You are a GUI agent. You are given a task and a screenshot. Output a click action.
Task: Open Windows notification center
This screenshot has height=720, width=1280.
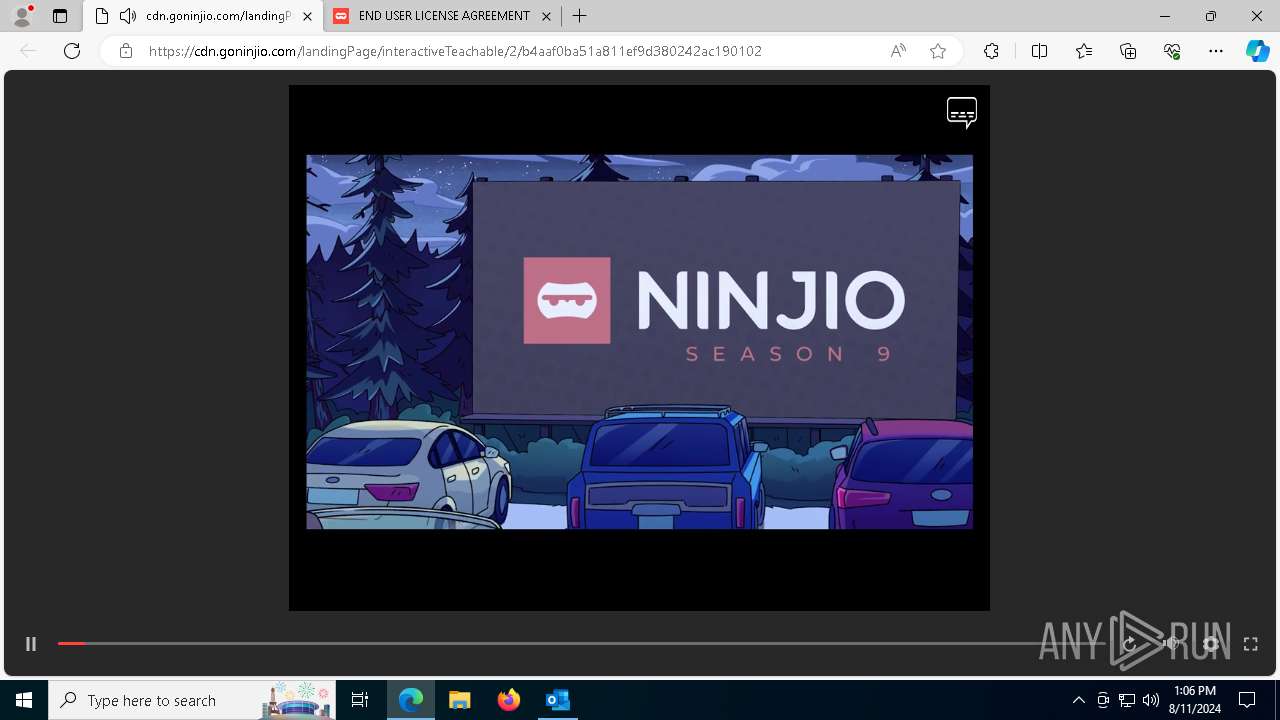(1247, 700)
